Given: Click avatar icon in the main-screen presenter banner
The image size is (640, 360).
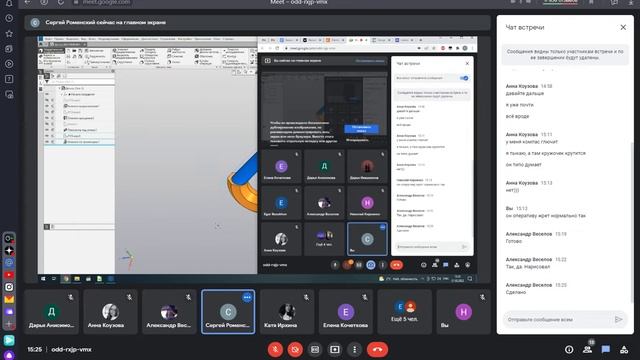Looking at the screenshot, I should point(35,22).
